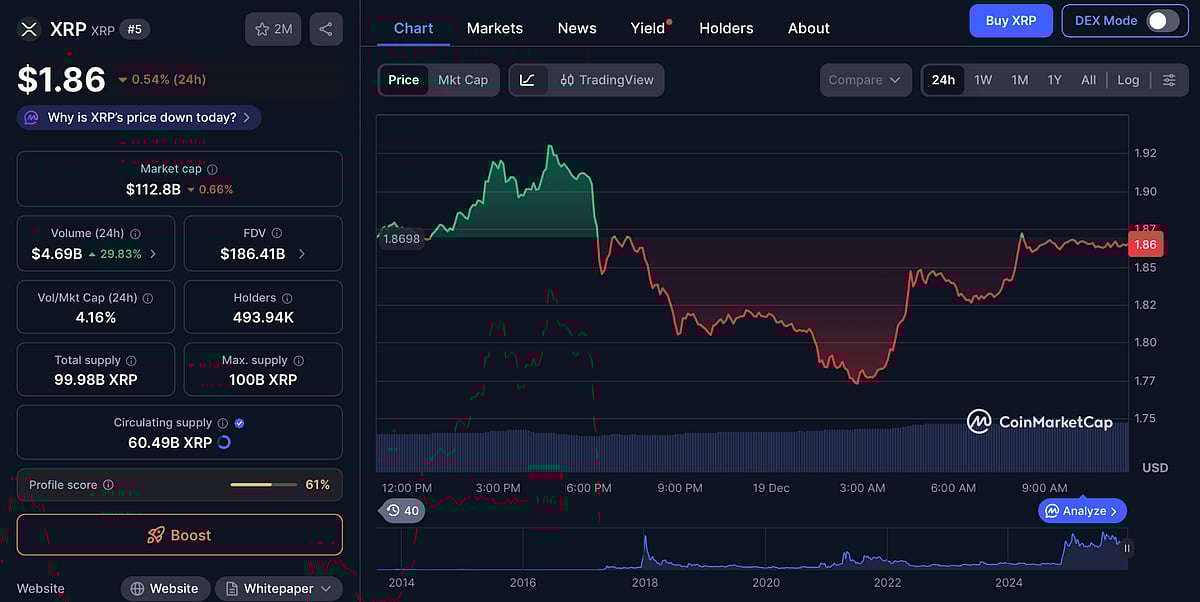Switch to candlestick chart view

point(567,80)
